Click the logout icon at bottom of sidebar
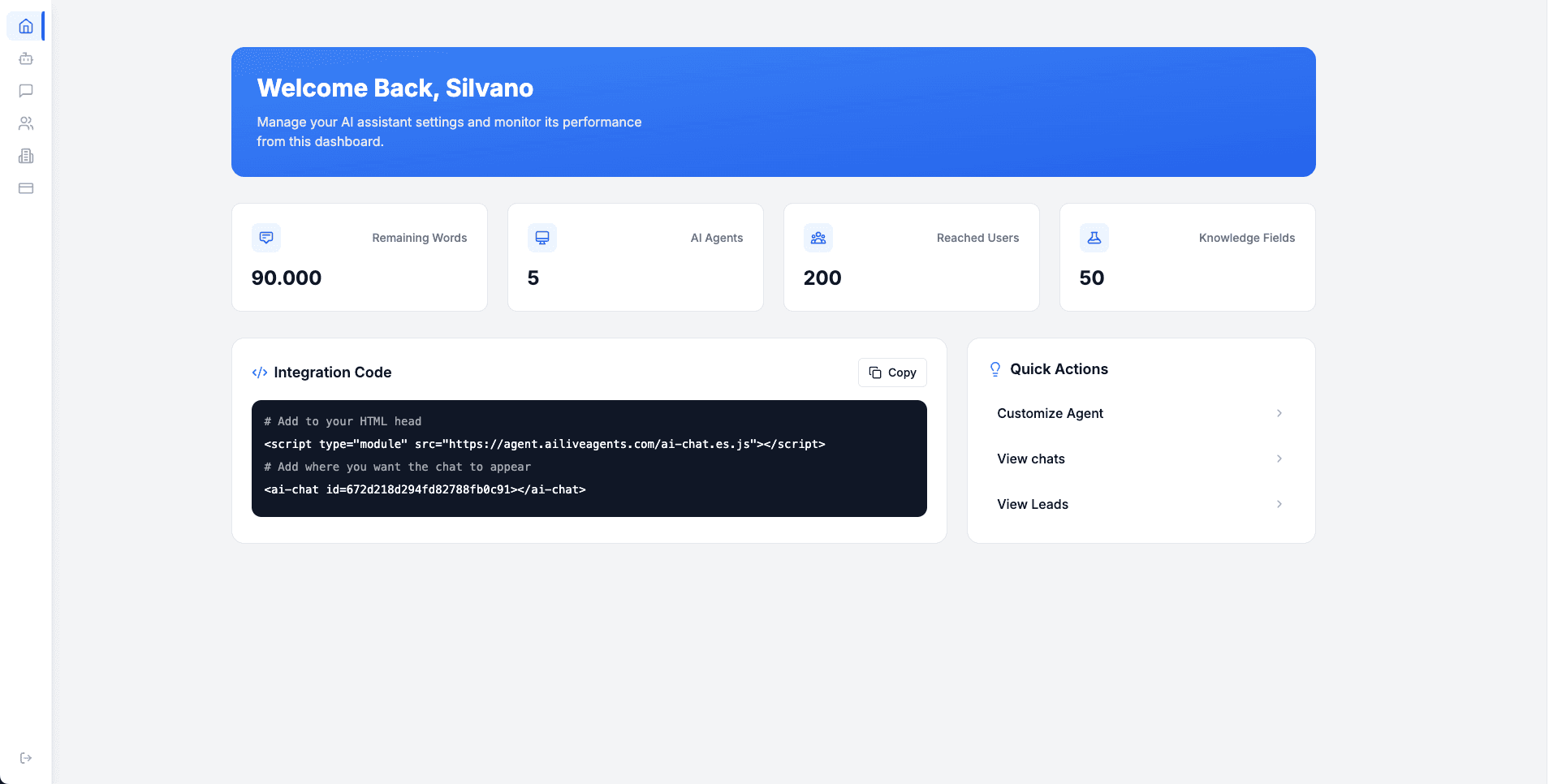Image resolution: width=1549 pixels, height=784 pixels. (26, 758)
